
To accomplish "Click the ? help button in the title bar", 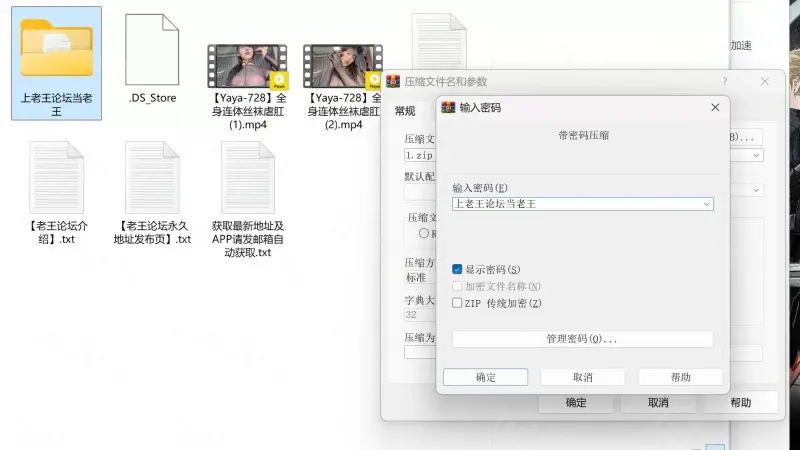I will pyautogui.click(x=724, y=81).
